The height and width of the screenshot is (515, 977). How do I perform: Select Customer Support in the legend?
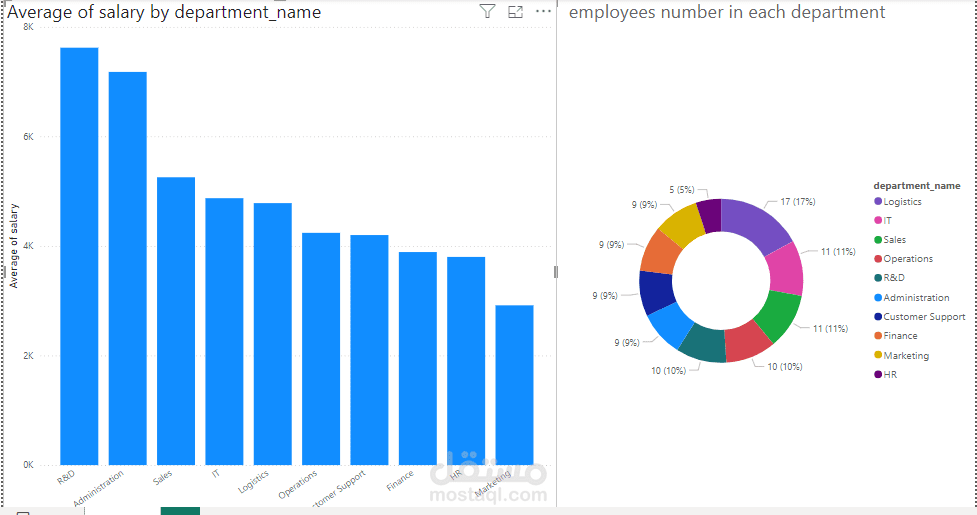(920, 316)
